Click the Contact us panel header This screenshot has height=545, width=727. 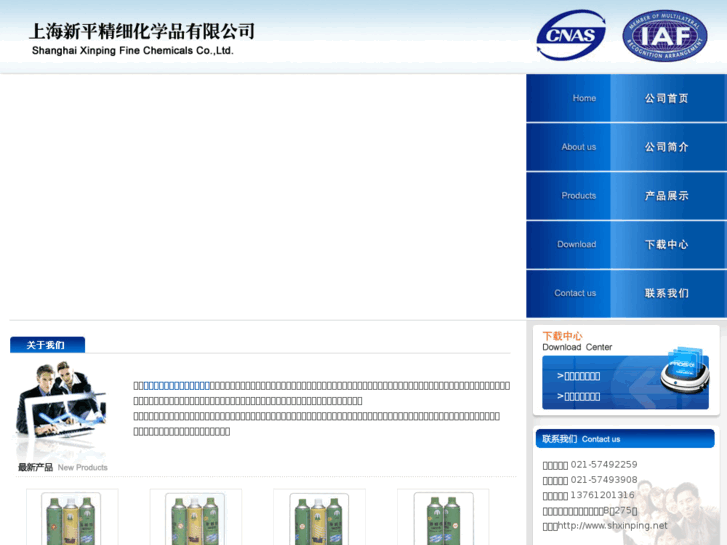coord(625,439)
